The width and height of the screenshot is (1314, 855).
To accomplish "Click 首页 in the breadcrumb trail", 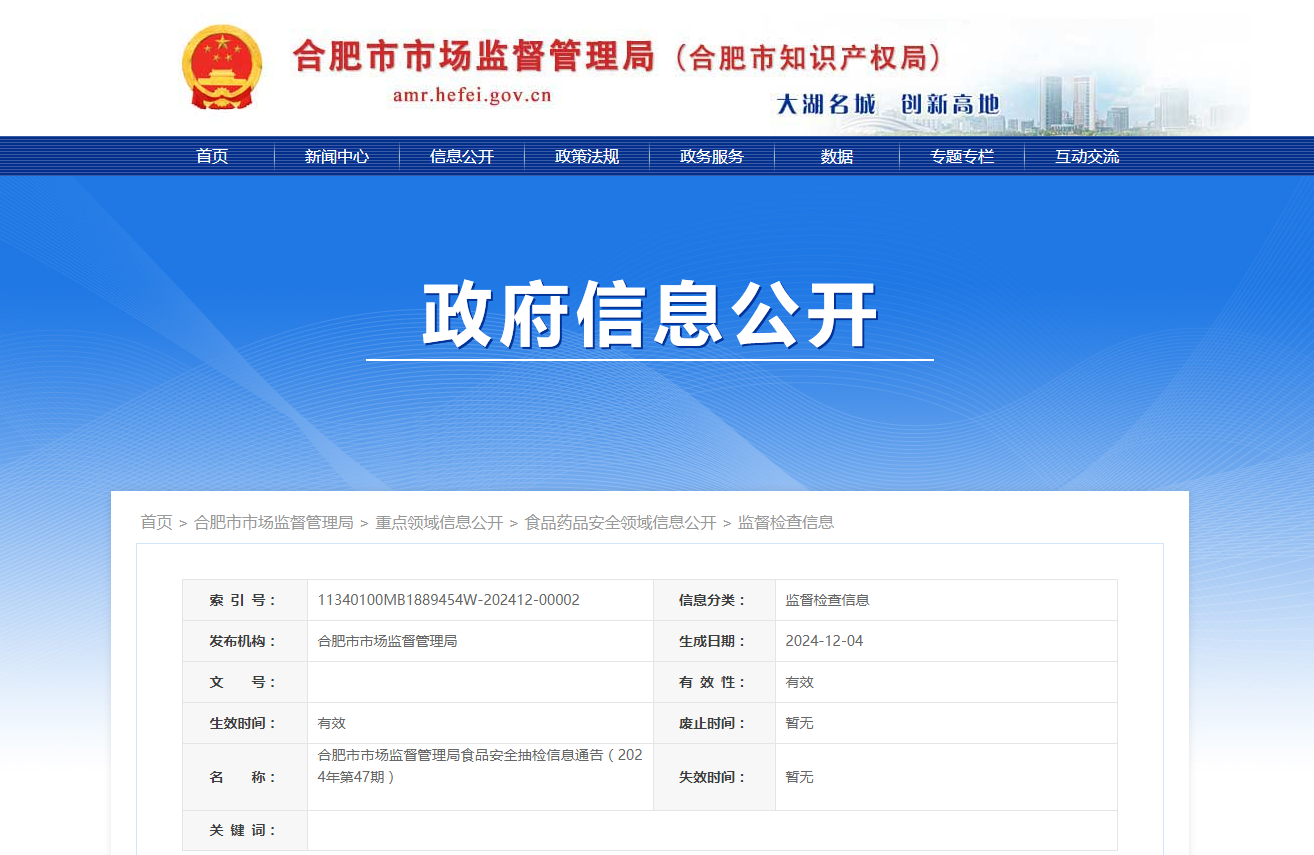I will [x=156, y=522].
